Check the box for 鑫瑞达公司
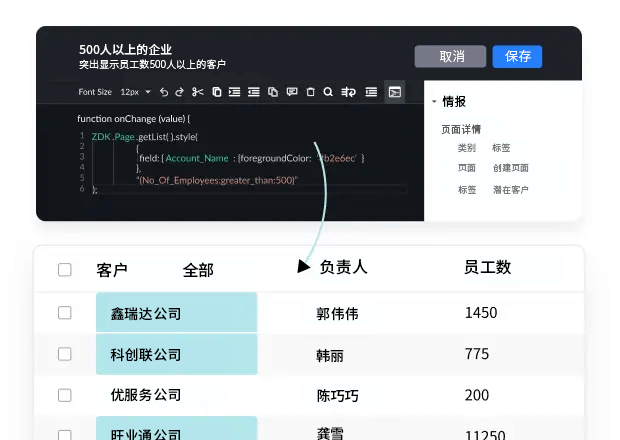Image resolution: width=620 pixels, height=440 pixels. pos(65,313)
